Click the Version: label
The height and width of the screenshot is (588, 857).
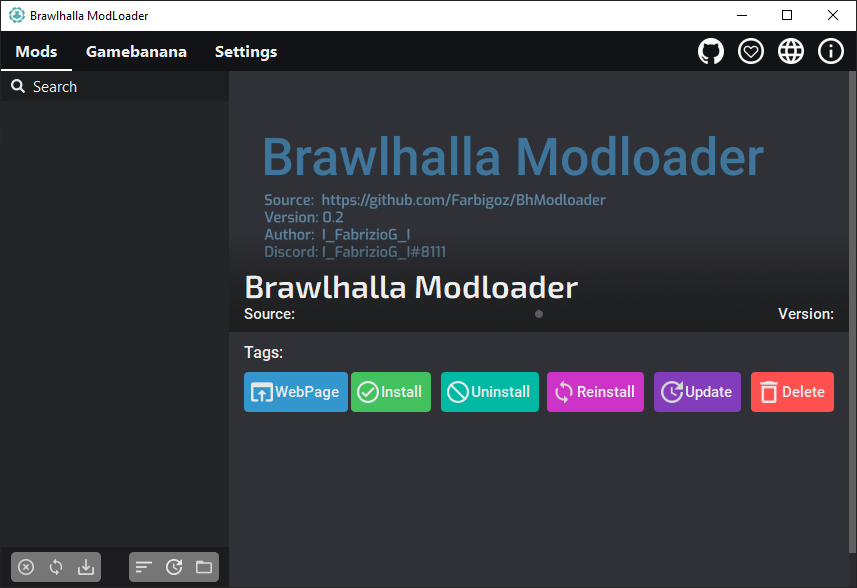806,314
